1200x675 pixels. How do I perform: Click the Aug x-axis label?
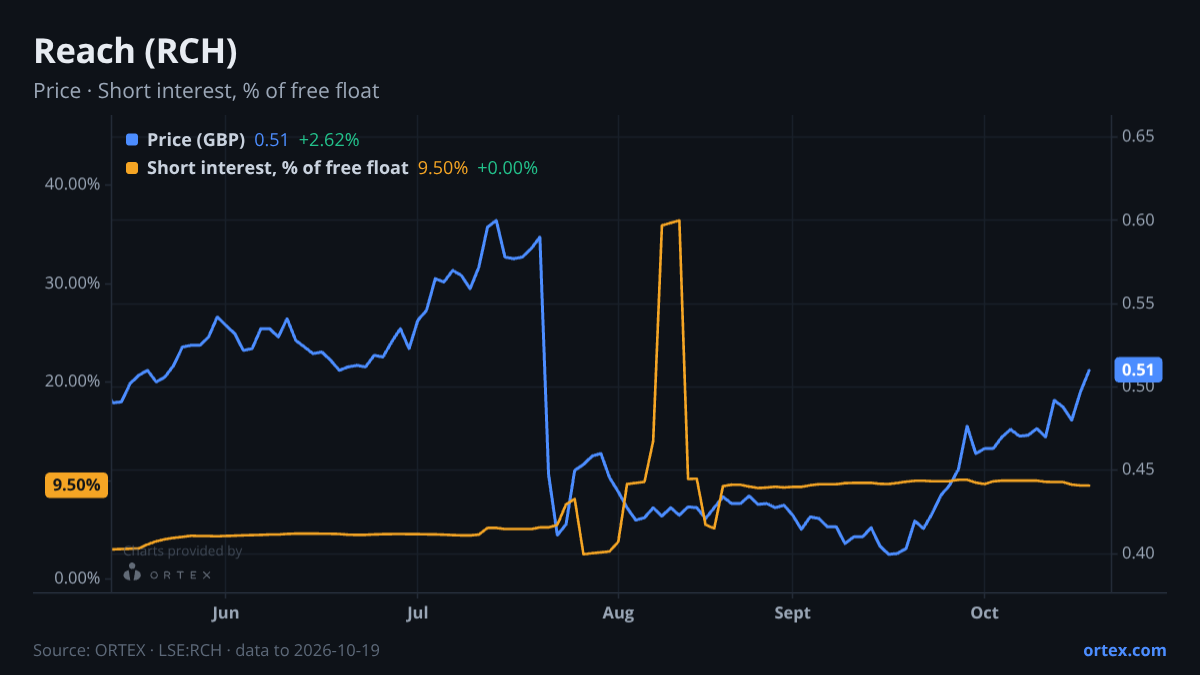click(618, 612)
